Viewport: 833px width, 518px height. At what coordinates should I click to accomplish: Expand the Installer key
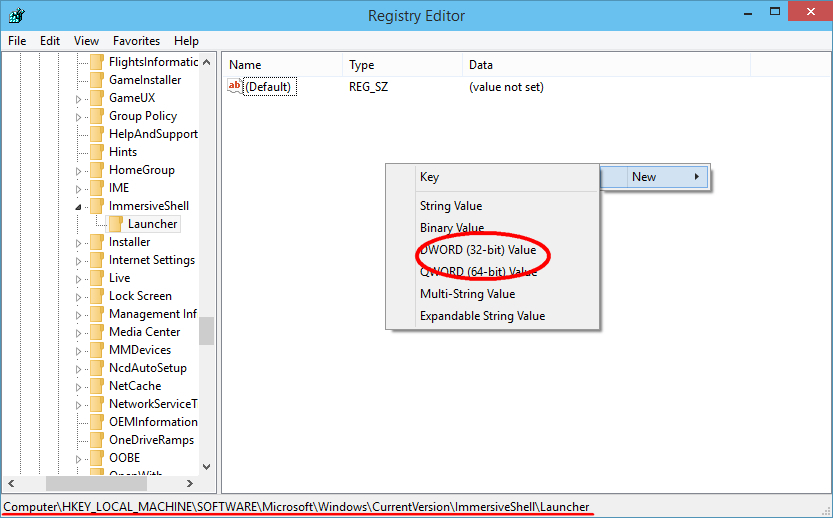tap(79, 243)
